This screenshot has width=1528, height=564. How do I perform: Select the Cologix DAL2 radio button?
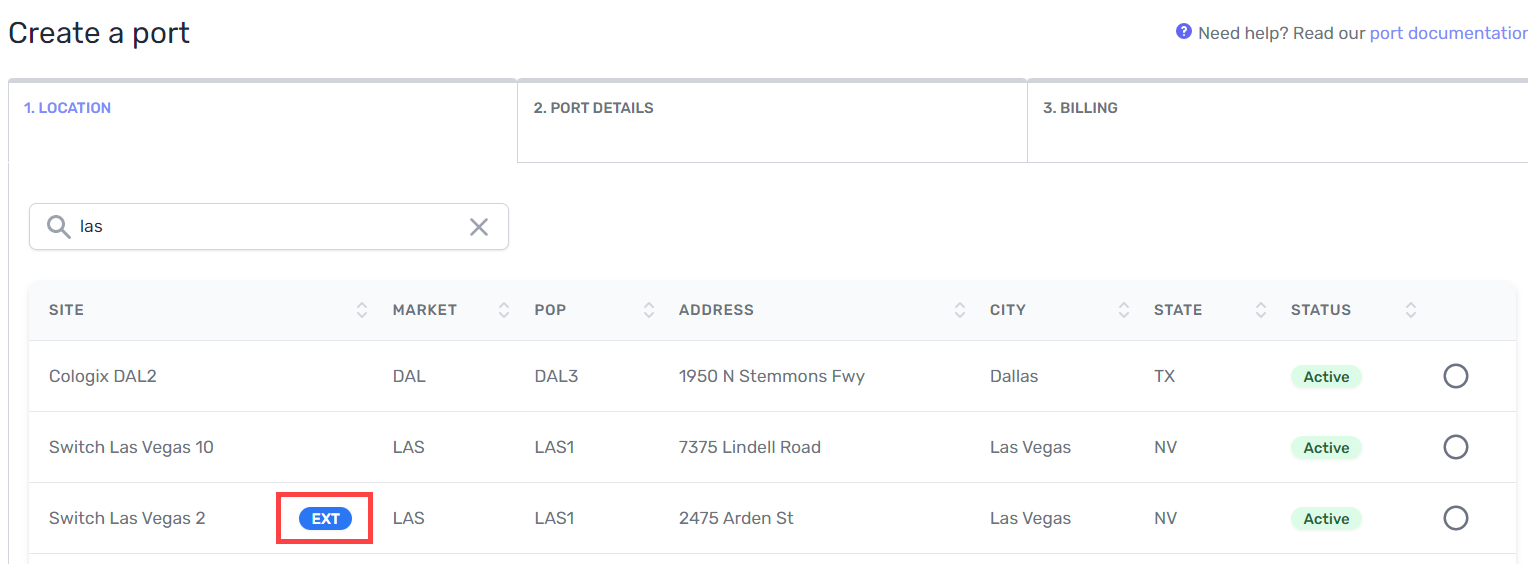(1455, 376)
